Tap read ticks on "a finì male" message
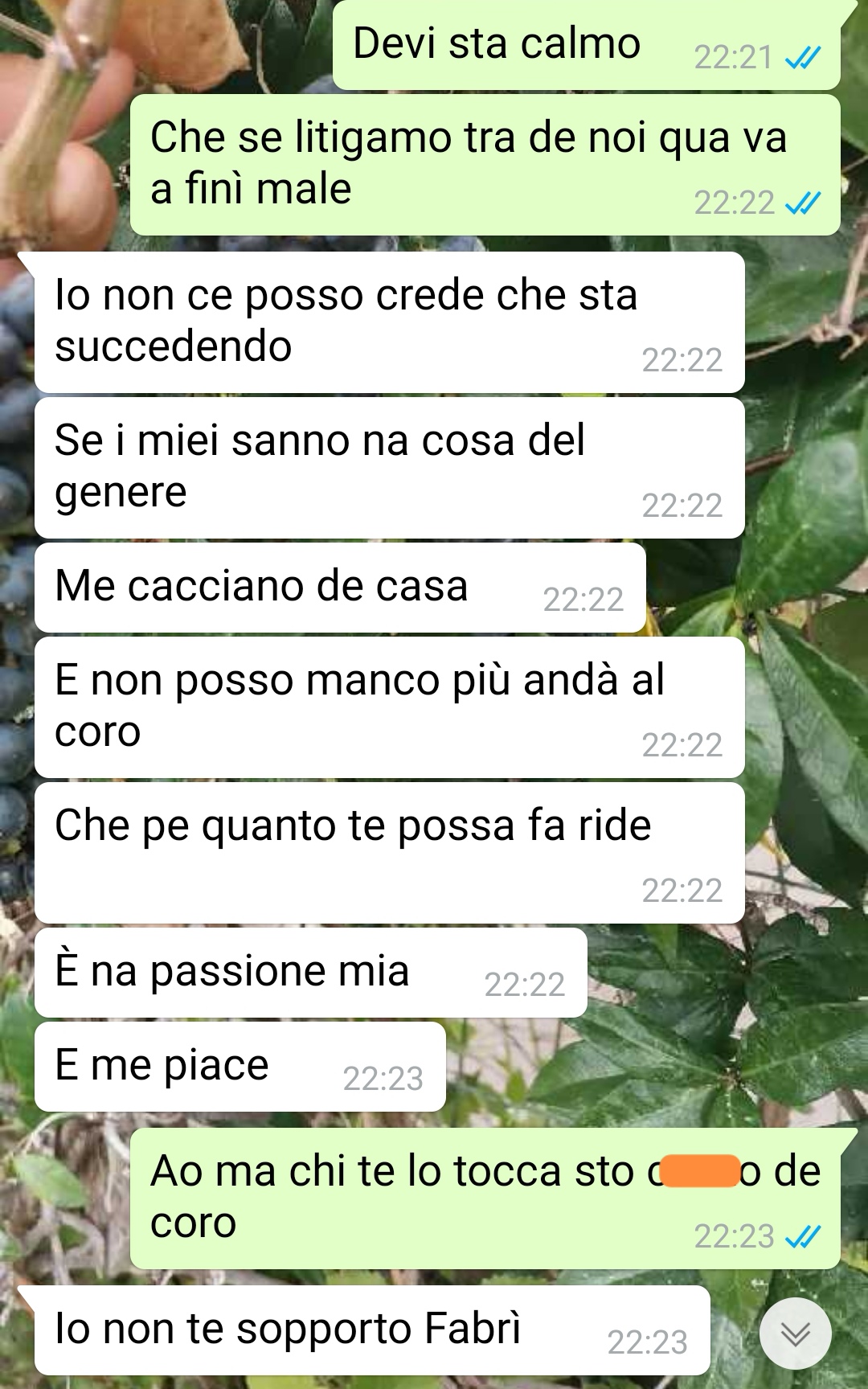The image size is (868, 1389). [x=803, y=203]
